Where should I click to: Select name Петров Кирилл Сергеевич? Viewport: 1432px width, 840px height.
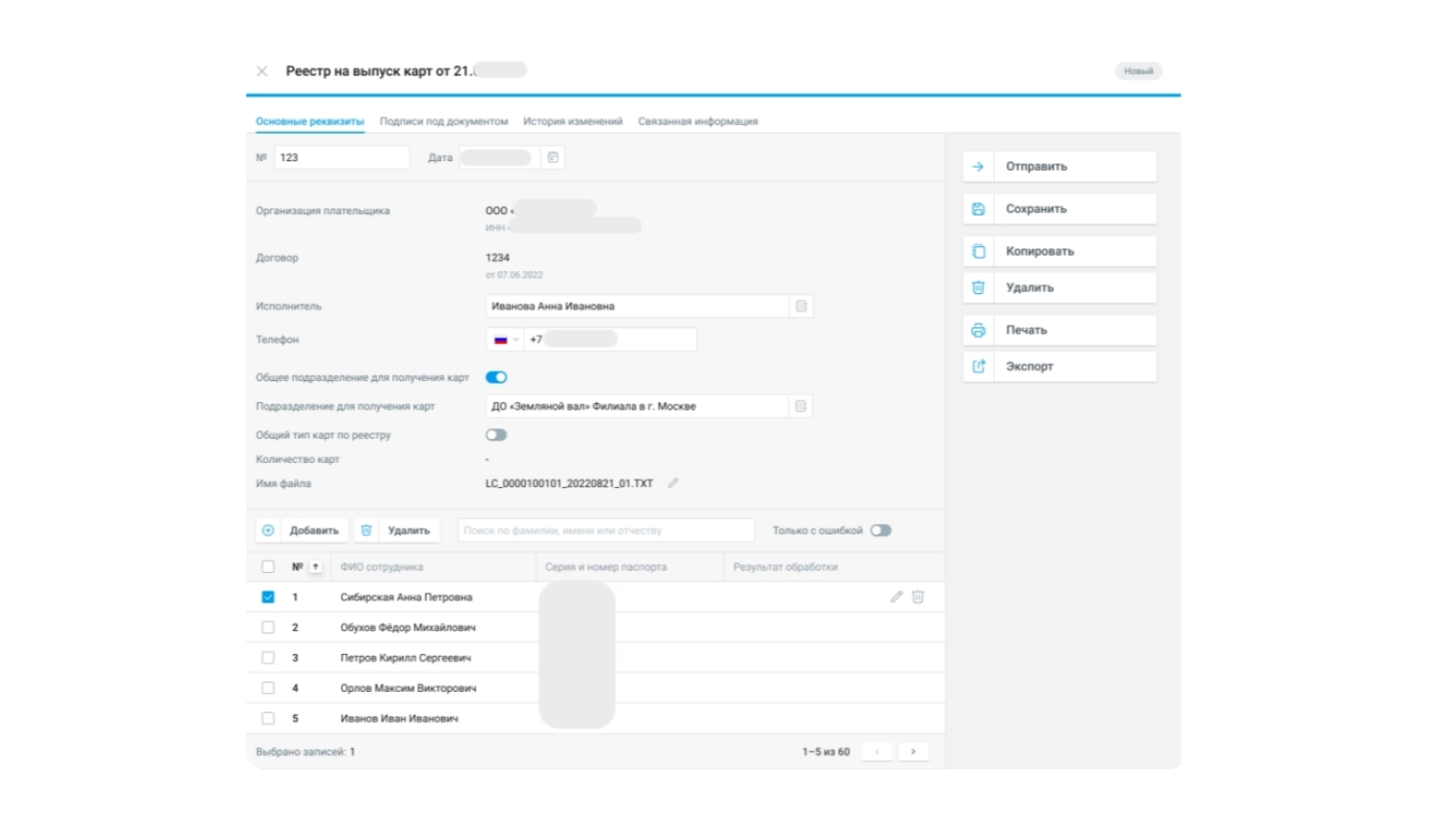[406, 658]
